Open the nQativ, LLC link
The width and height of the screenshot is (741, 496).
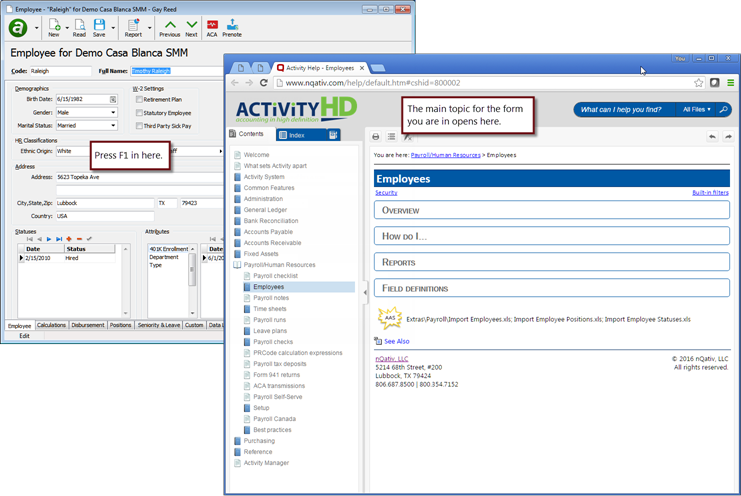391,359
